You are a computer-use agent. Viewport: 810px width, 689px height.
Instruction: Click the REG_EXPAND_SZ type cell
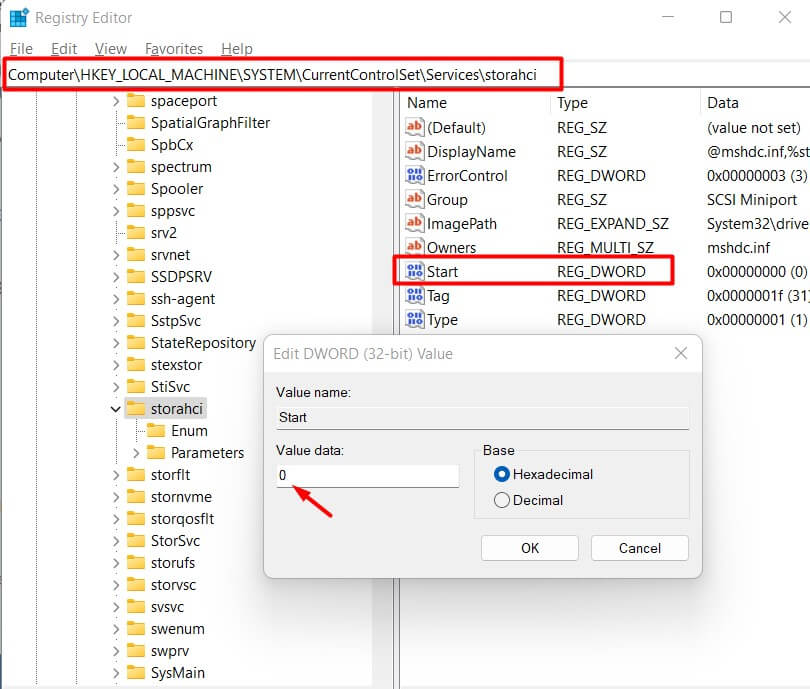click(x=613, y=224)
